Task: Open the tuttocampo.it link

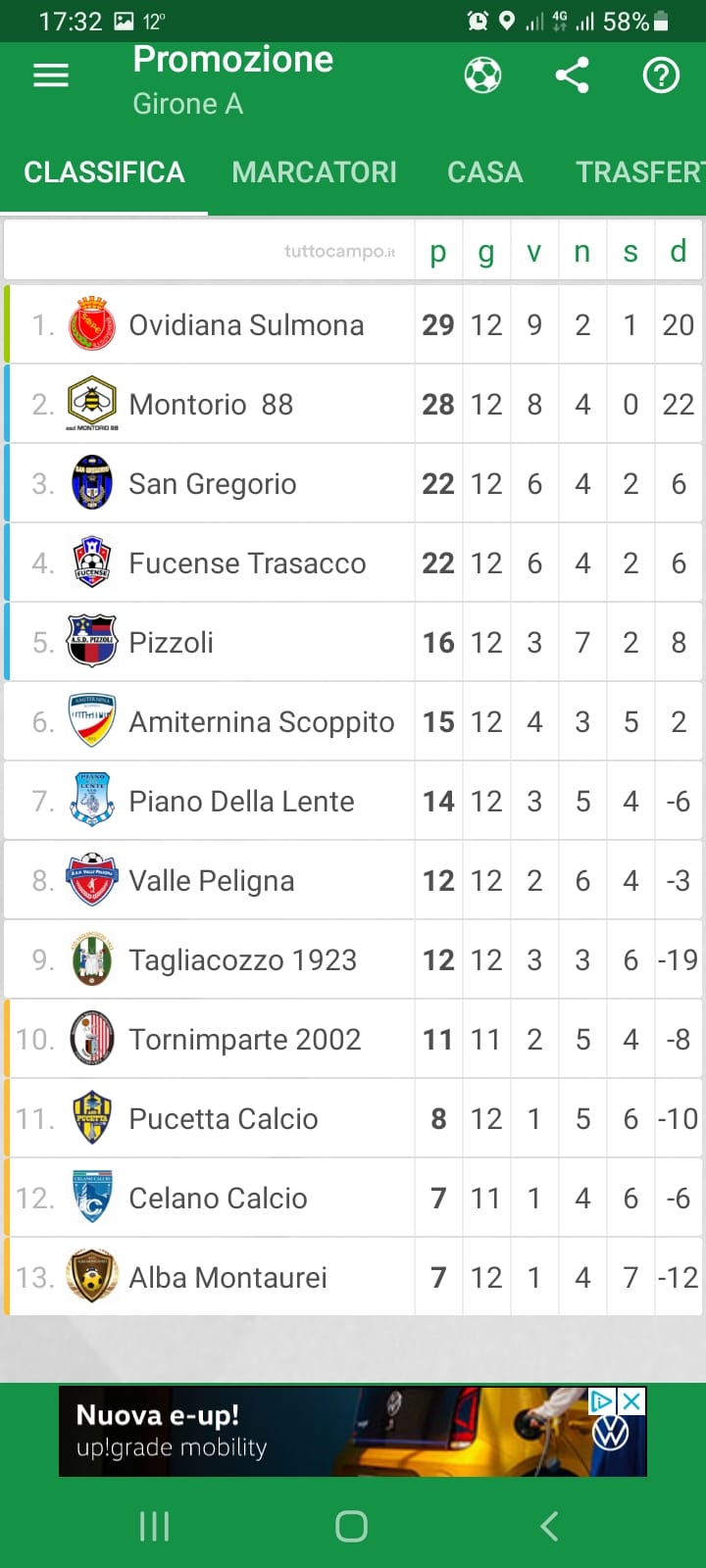Action: [339, 252]
